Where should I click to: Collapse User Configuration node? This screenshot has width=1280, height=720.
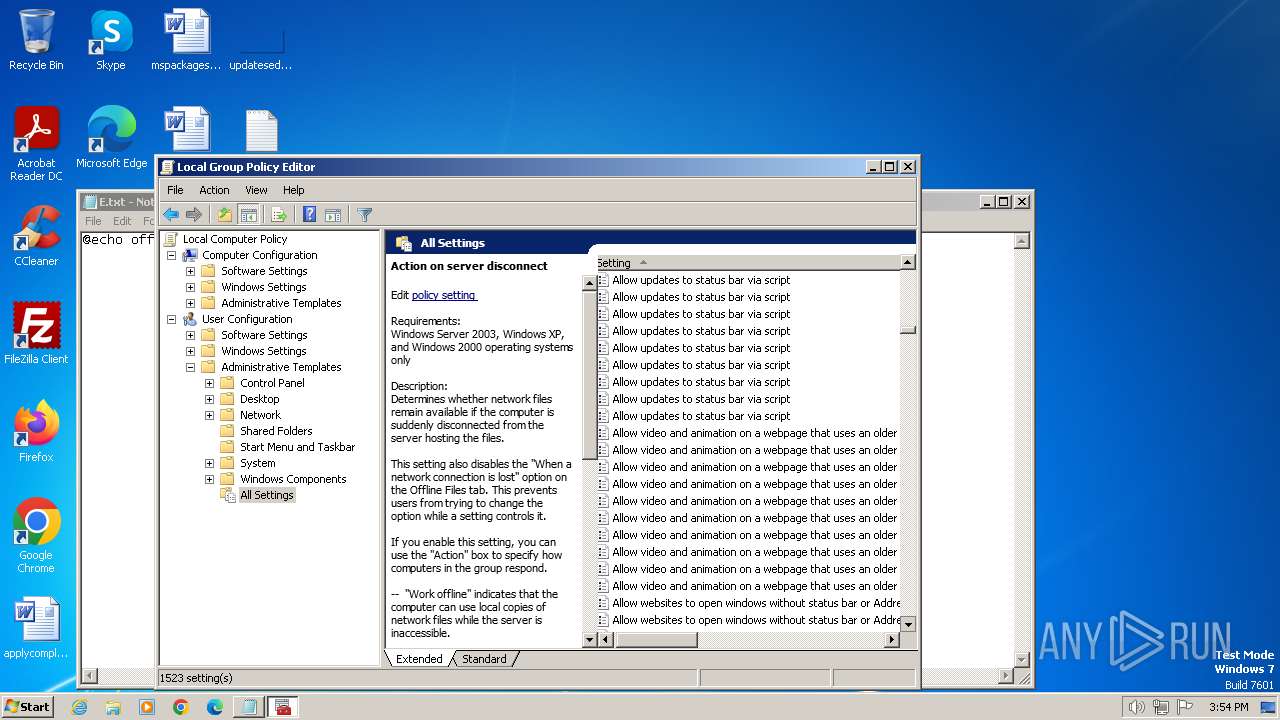click(x=171, y=319)
